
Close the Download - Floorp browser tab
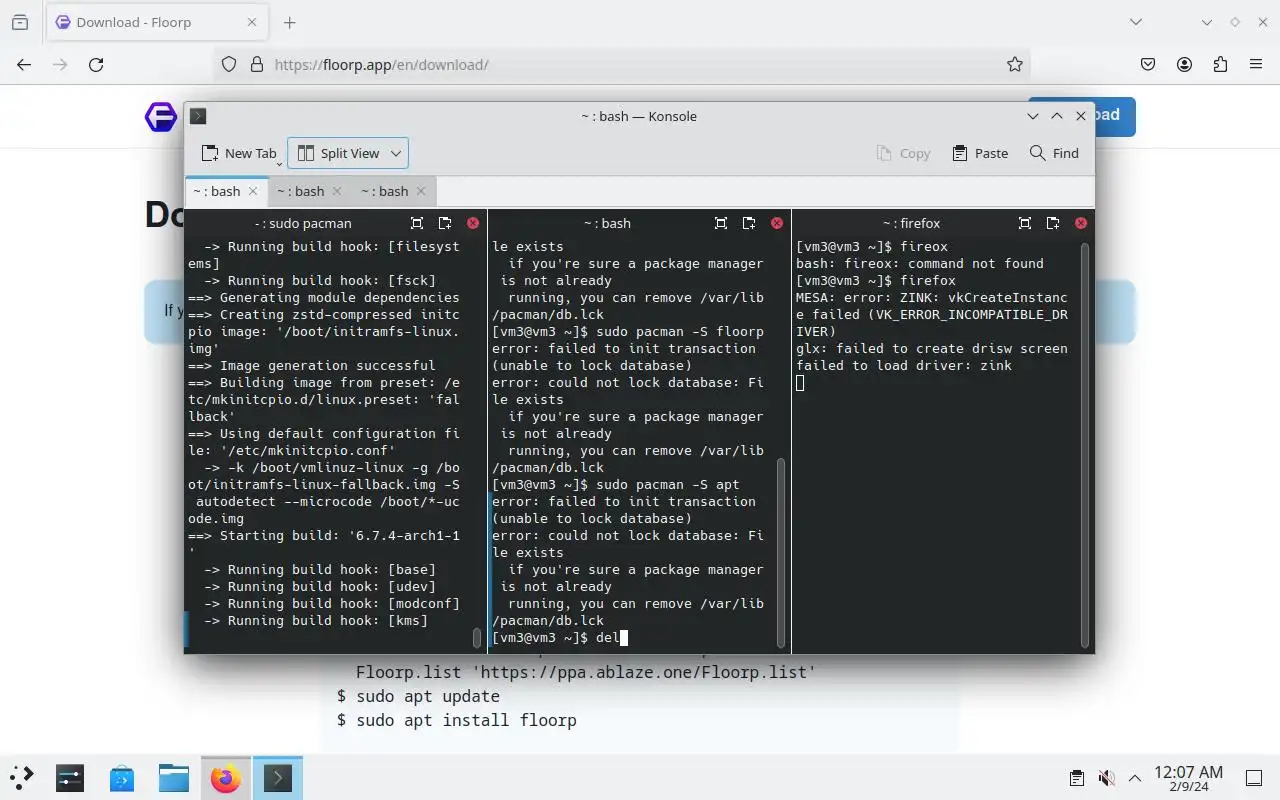252,22
